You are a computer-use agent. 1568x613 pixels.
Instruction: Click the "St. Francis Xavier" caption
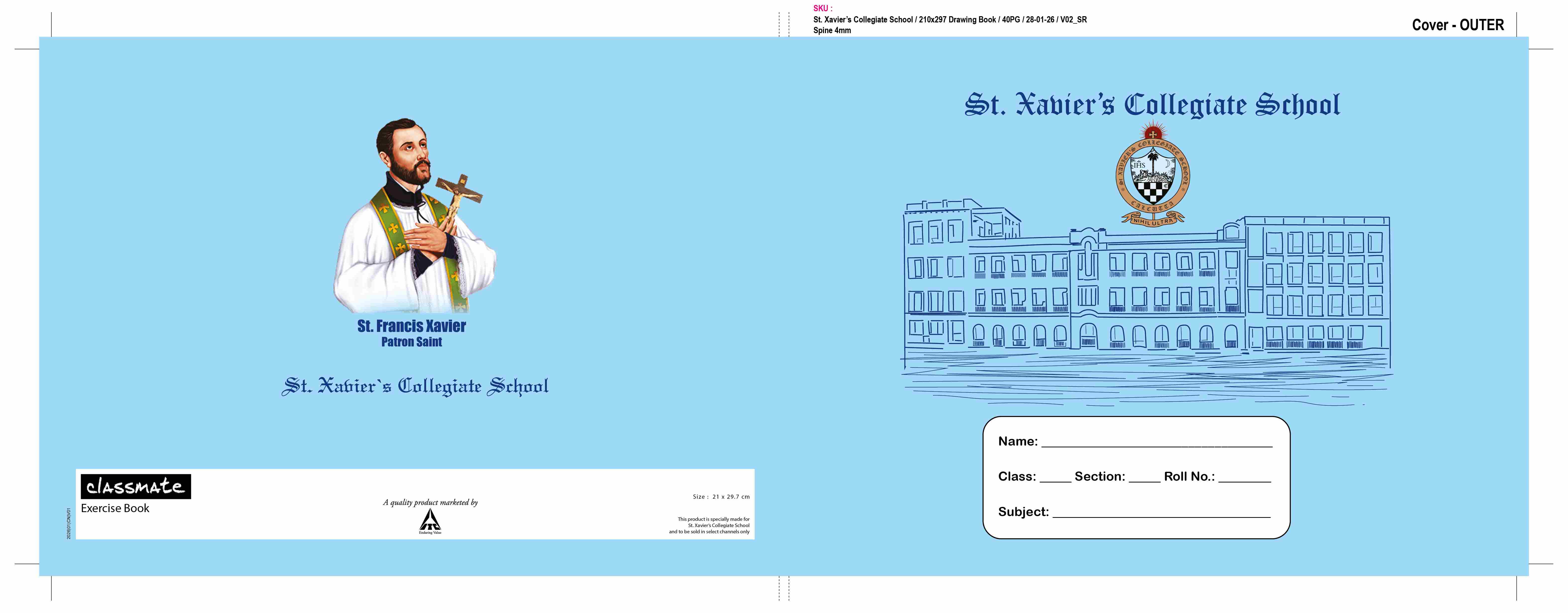[x=411, y=326]
